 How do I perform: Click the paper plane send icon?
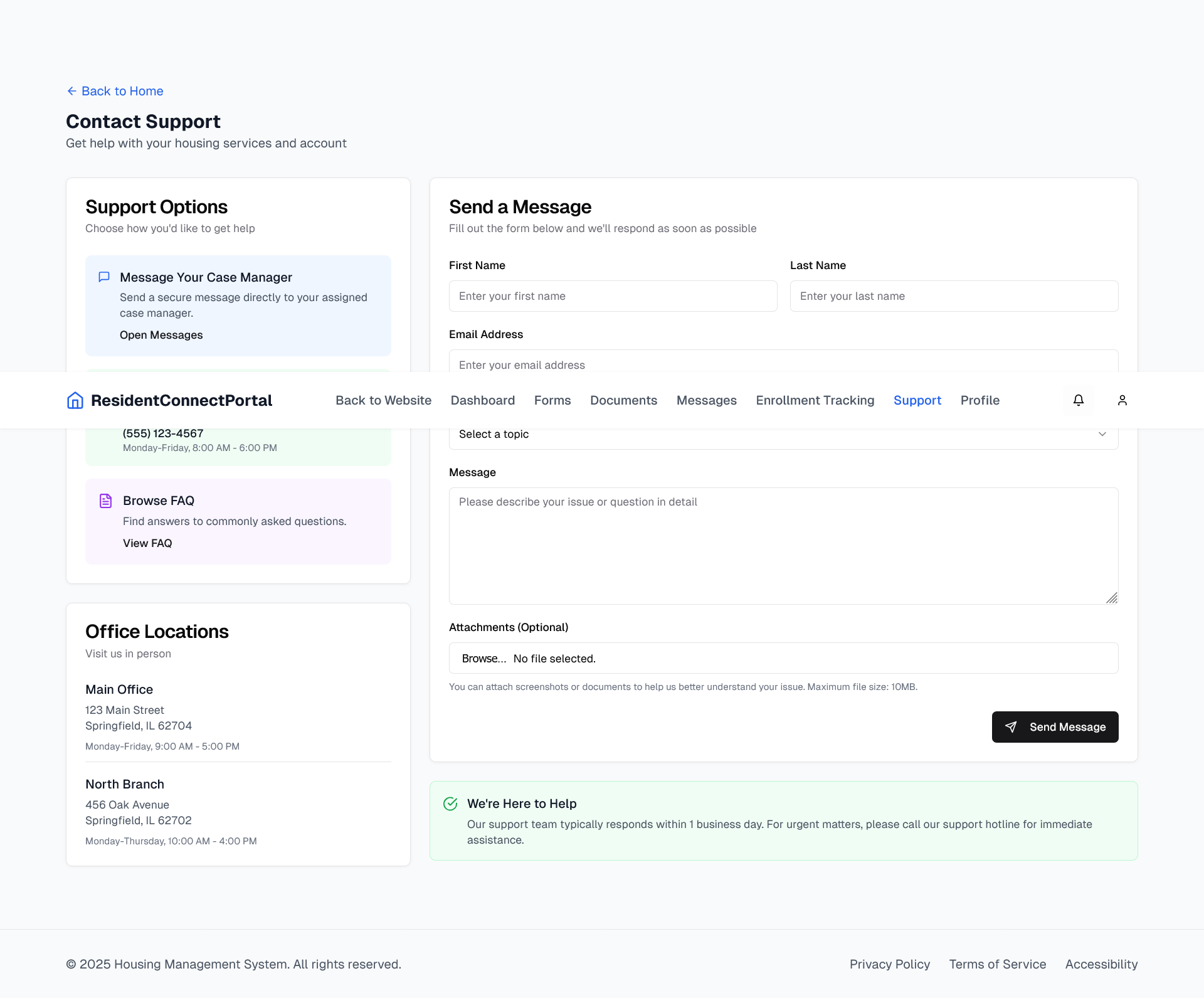[1011, 726]
